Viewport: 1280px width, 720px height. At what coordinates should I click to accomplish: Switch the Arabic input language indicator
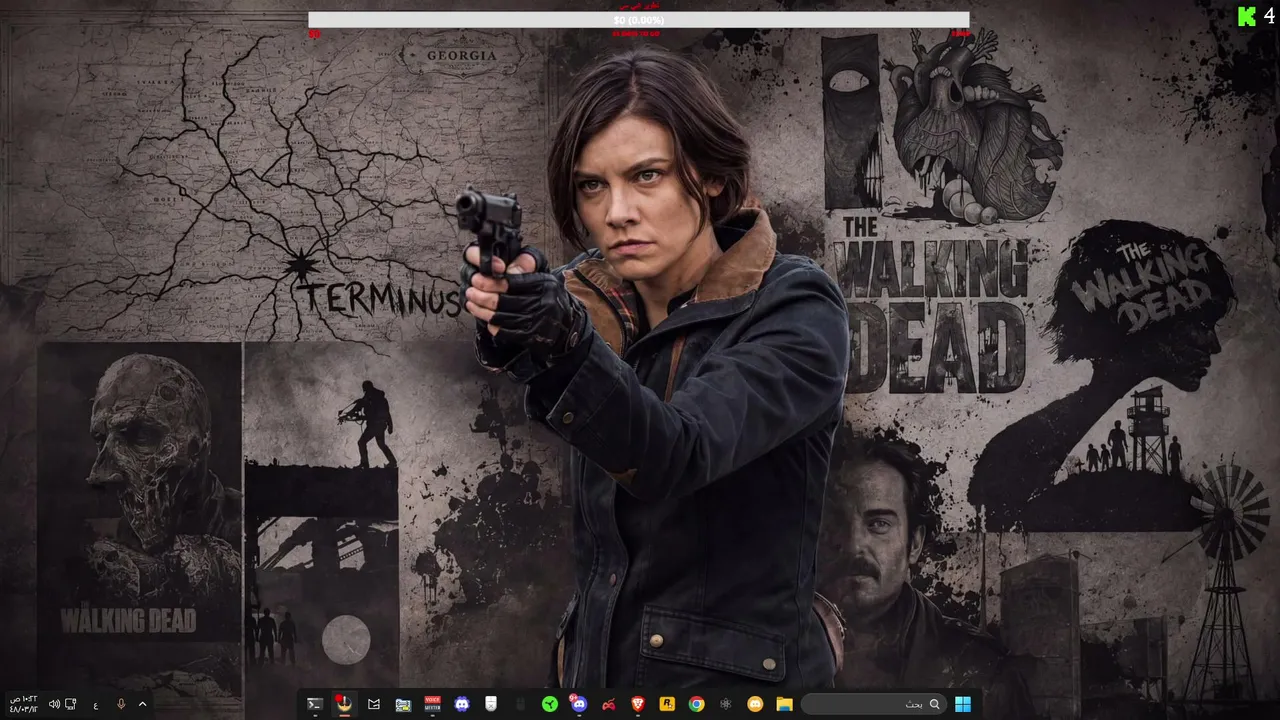pos(96,705)
